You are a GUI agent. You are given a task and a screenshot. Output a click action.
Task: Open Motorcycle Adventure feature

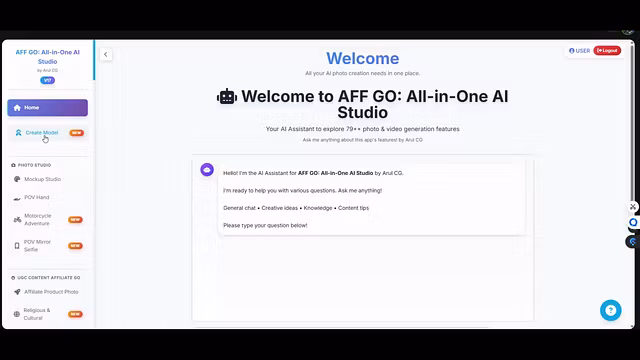pyautogui.click(x=47, y=220)
